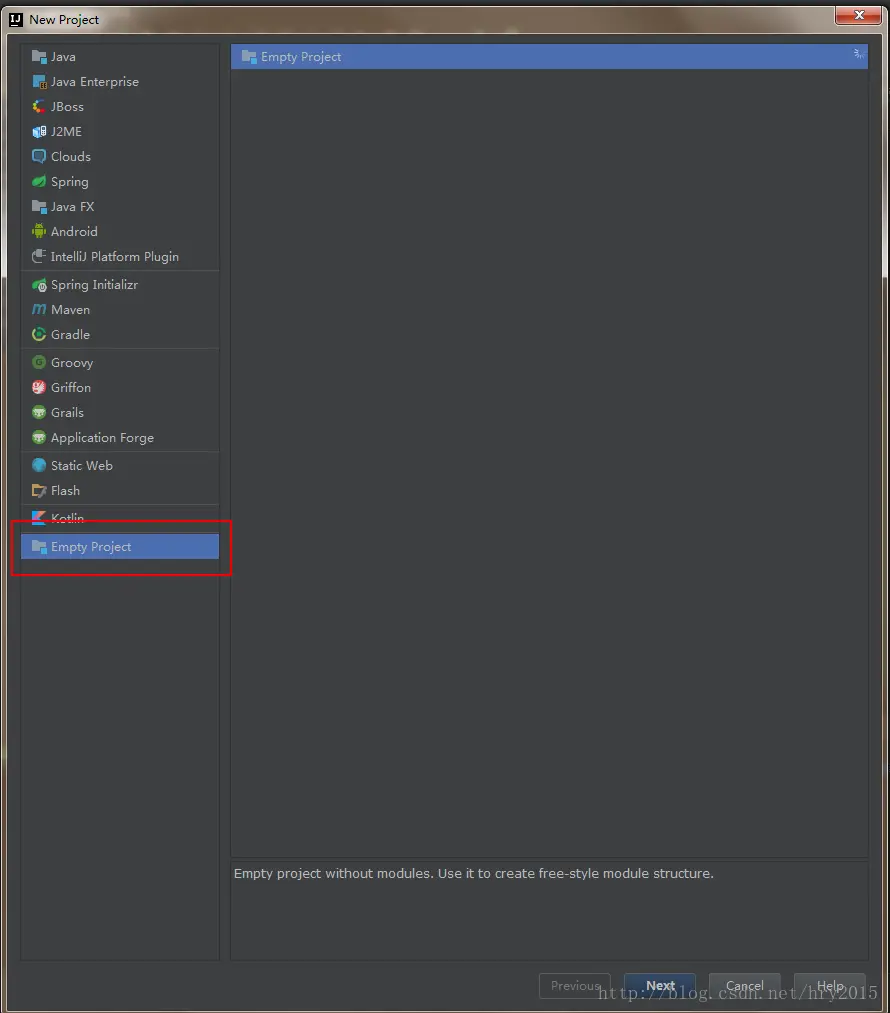This screenshot has height=1013, width=890.
Task: Click the Java folder icon
Action: click(39, 57)
